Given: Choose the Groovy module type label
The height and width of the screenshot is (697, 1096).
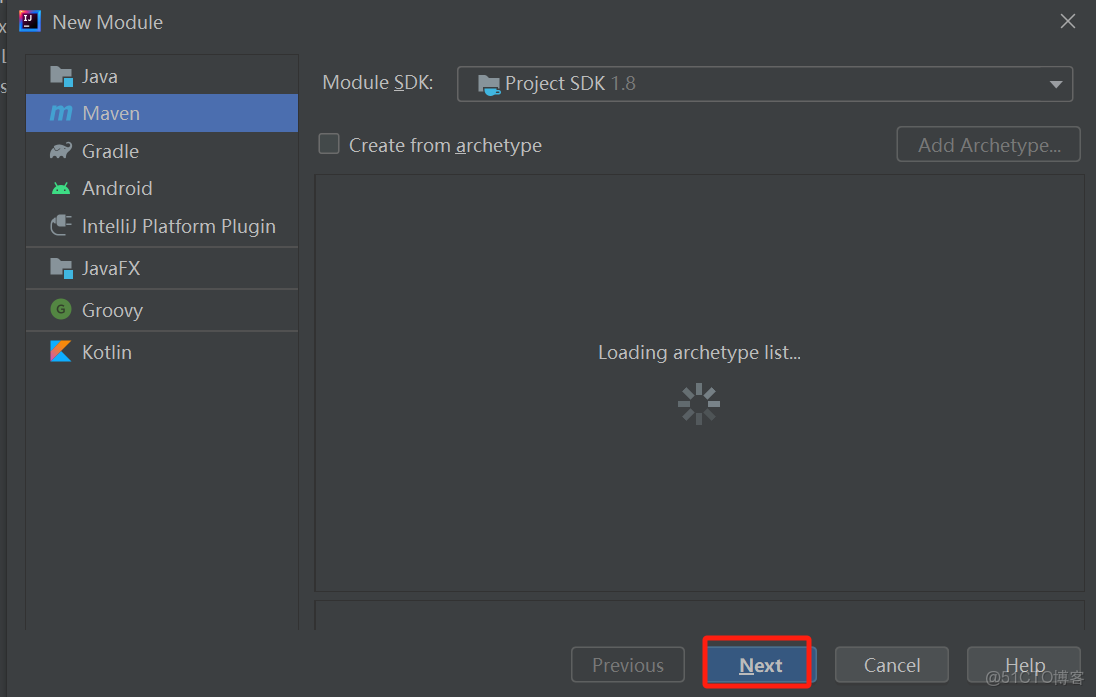Looking at the screenshot, I should tap(112, 310).
